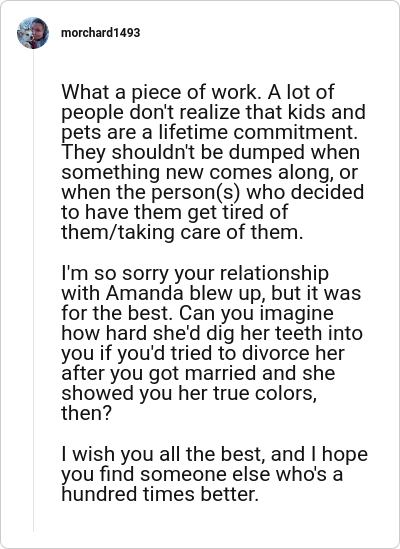Click the phrase "What a piece of work"
This screenshot has width=400, height=549.
point(159,92)
